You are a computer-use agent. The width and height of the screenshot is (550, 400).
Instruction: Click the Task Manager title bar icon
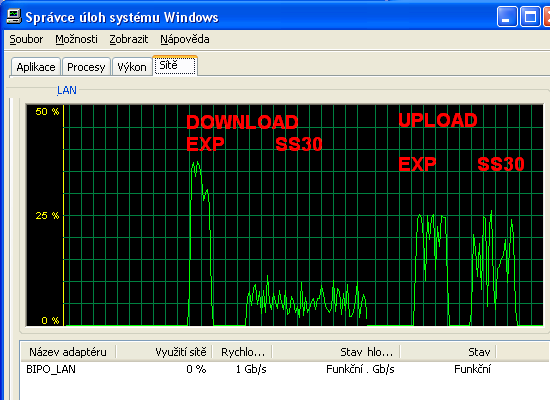(14, 16)
